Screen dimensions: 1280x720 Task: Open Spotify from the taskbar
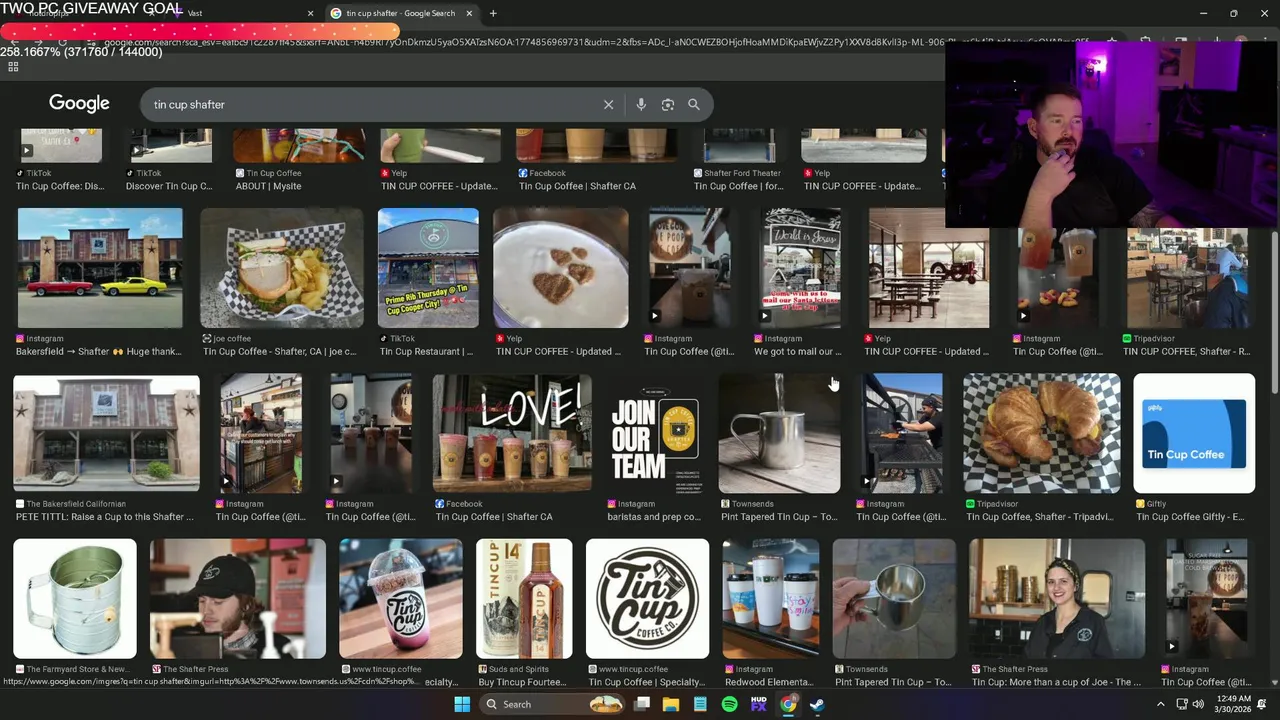729,704
